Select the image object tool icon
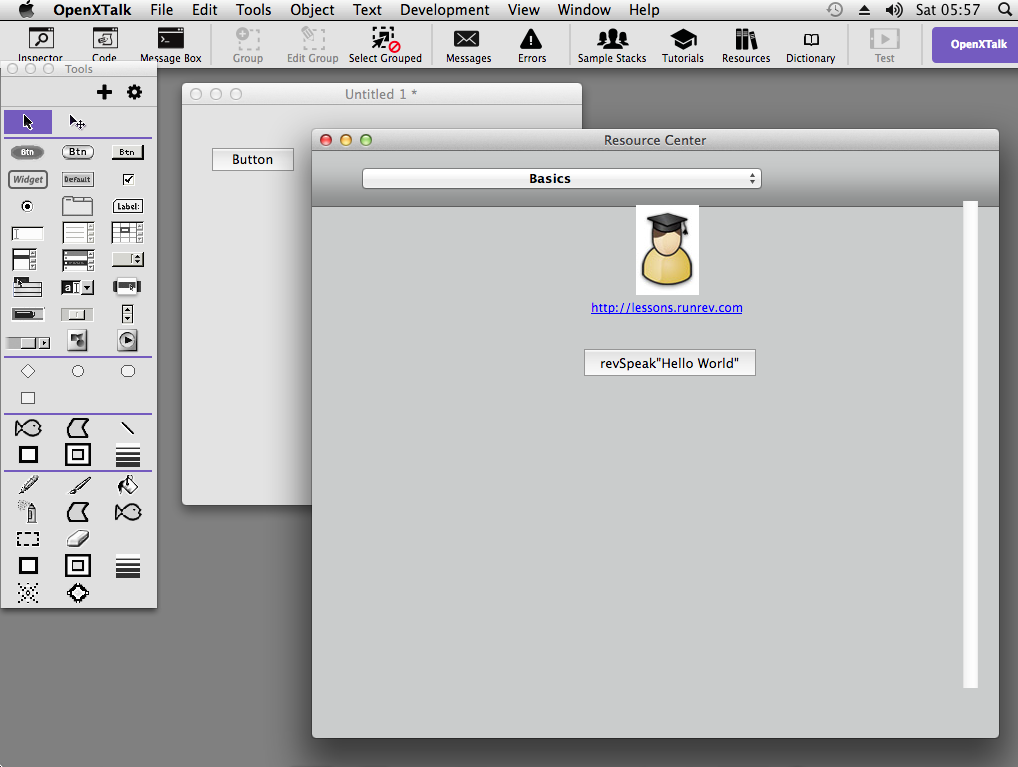Viewport: 1018px width, 767px height. pyautogui.click(x=77, y=340)
